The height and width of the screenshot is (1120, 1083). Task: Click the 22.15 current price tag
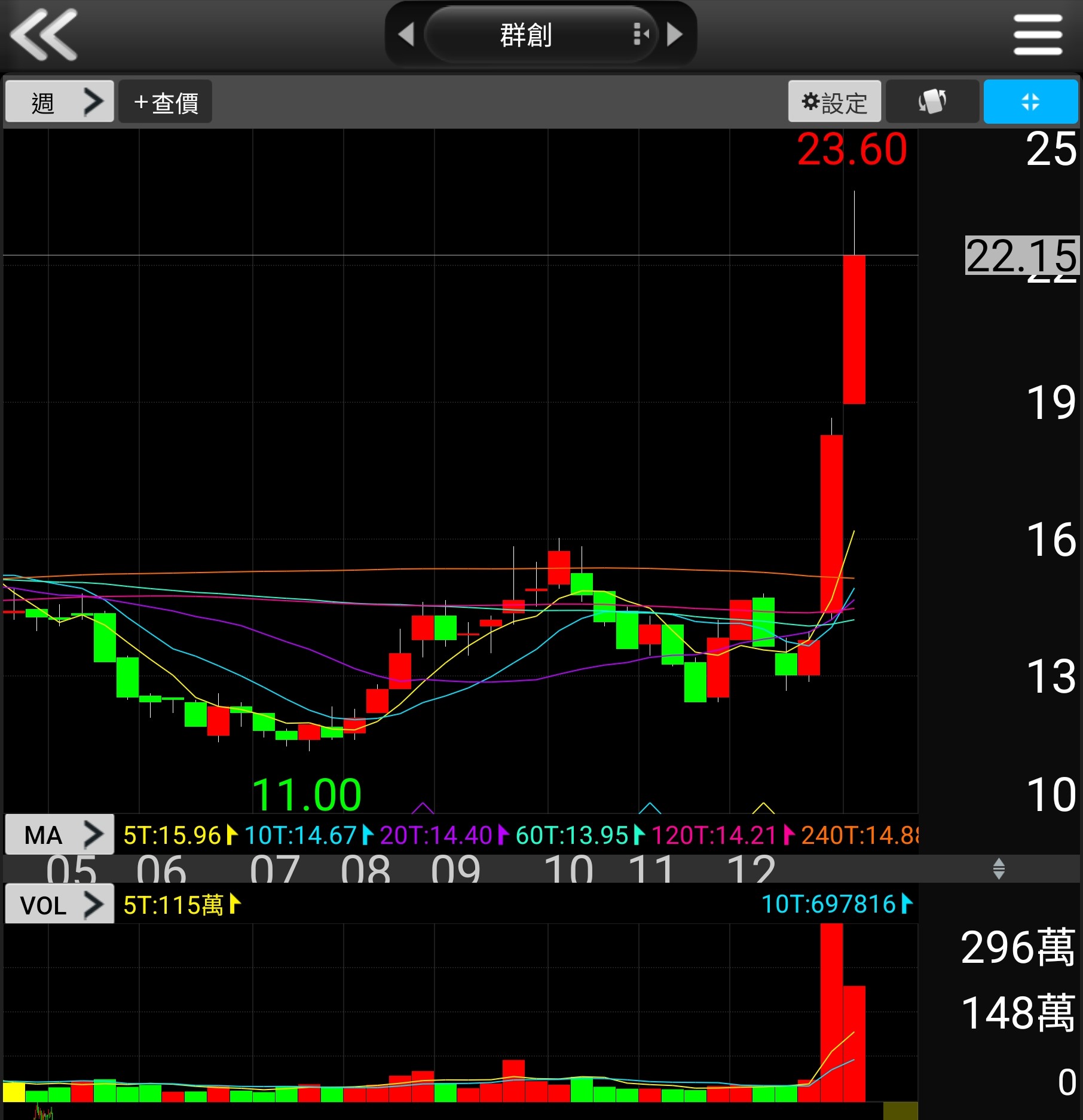coord(1022,256)
